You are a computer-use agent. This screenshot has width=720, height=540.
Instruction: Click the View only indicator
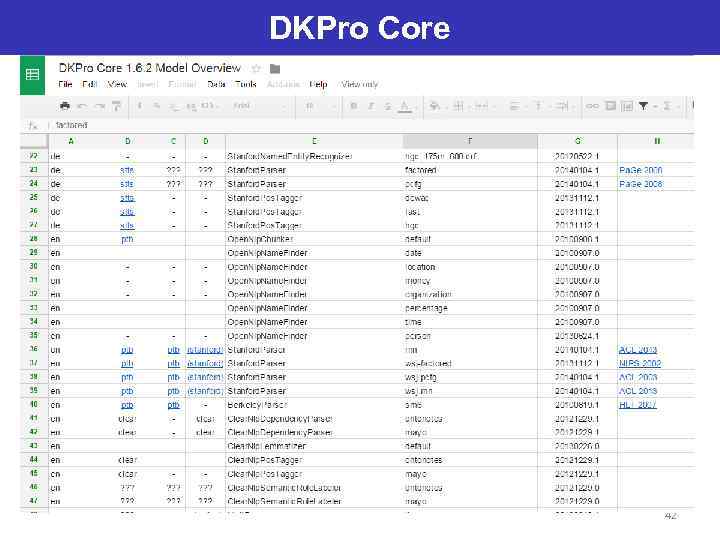[360, 84]
